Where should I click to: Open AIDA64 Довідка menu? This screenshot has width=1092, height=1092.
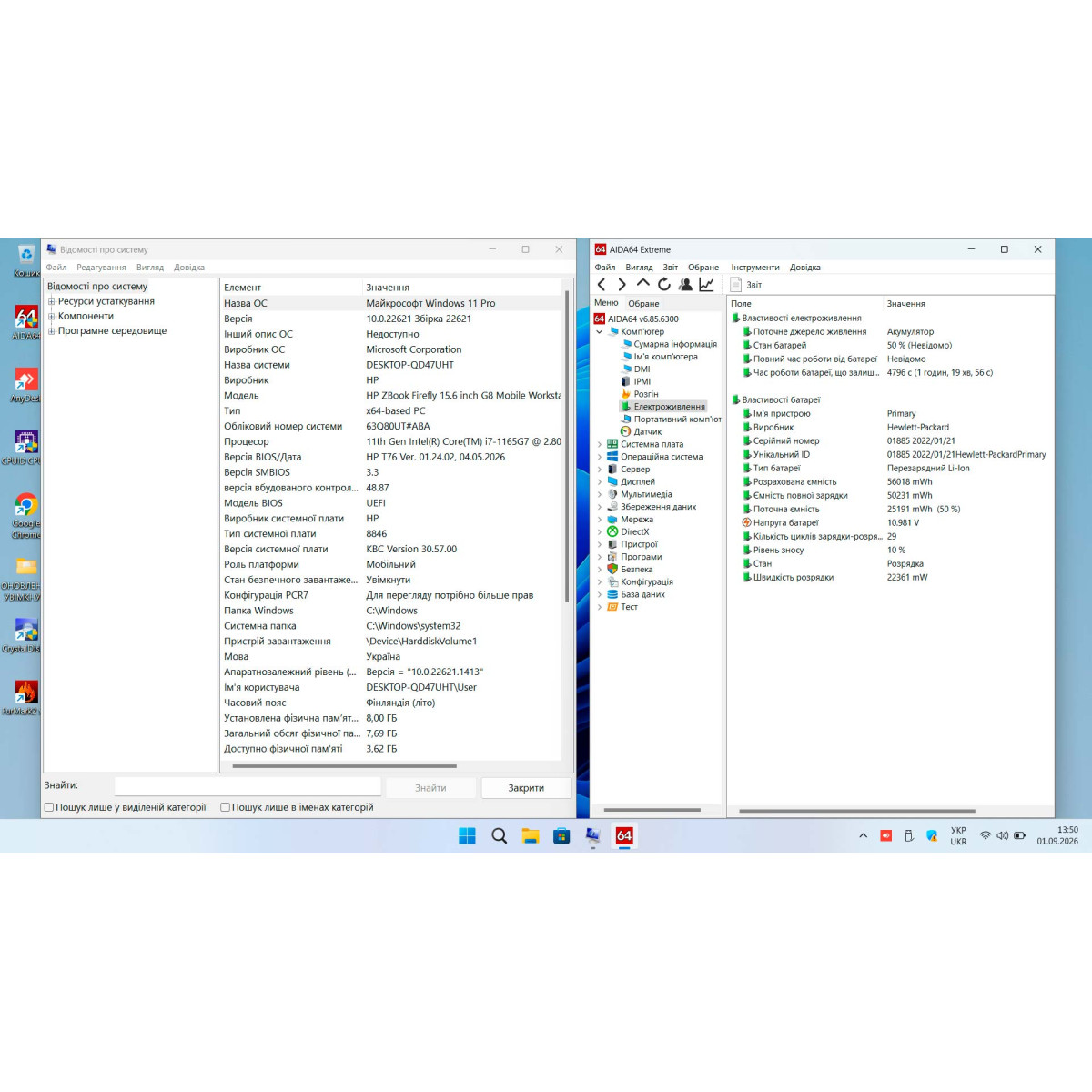click(x=805, y=268)
